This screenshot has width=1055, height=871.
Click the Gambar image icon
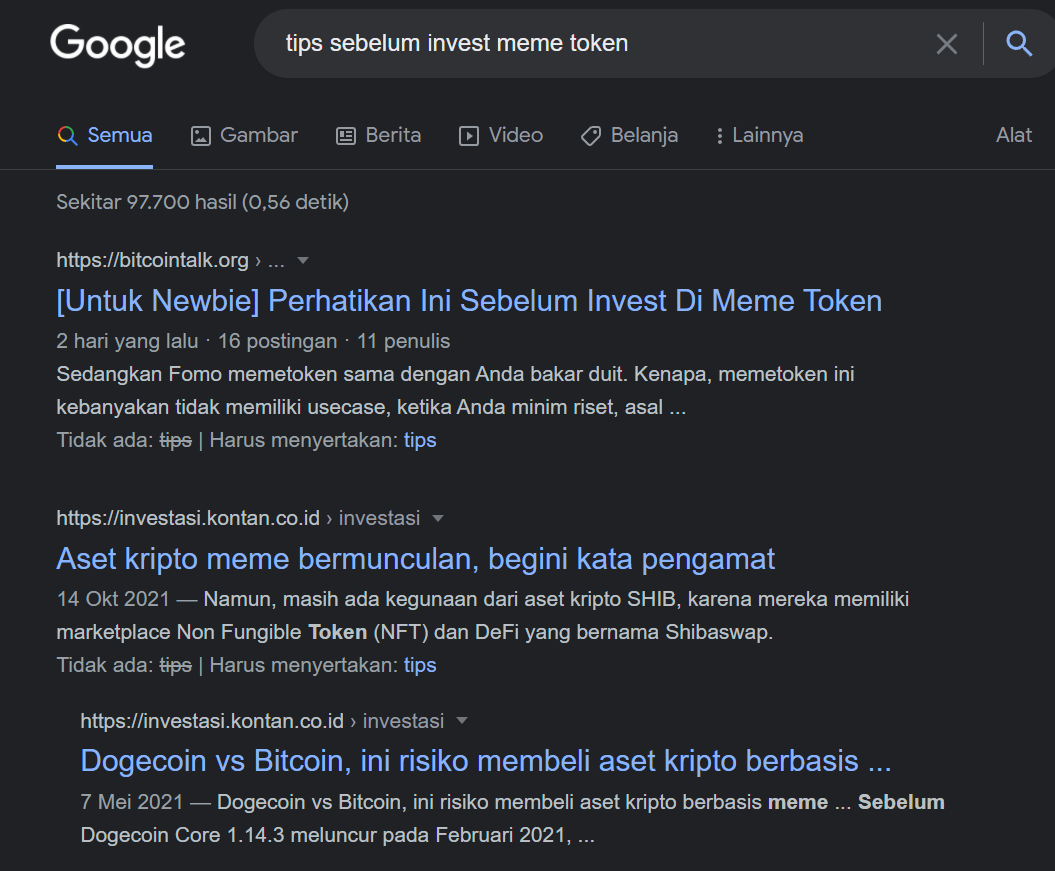pyautogui.click(x=201, y=136)
